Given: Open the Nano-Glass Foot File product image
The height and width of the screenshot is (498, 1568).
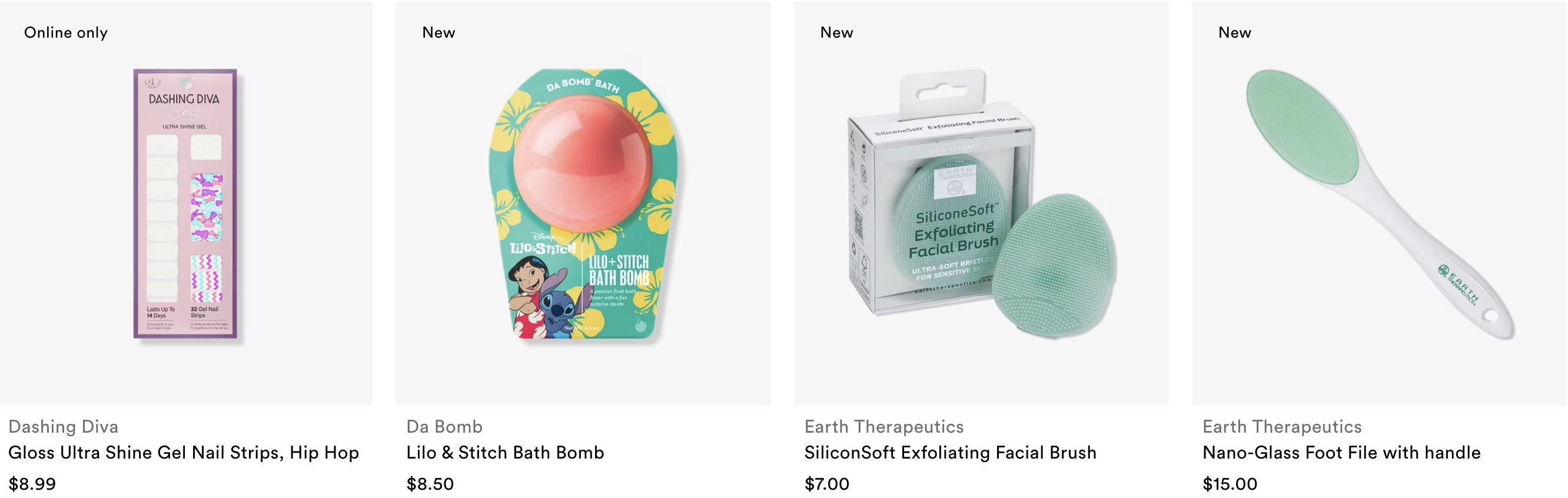Looking at the screenshot, I should tap(1379, 203).
